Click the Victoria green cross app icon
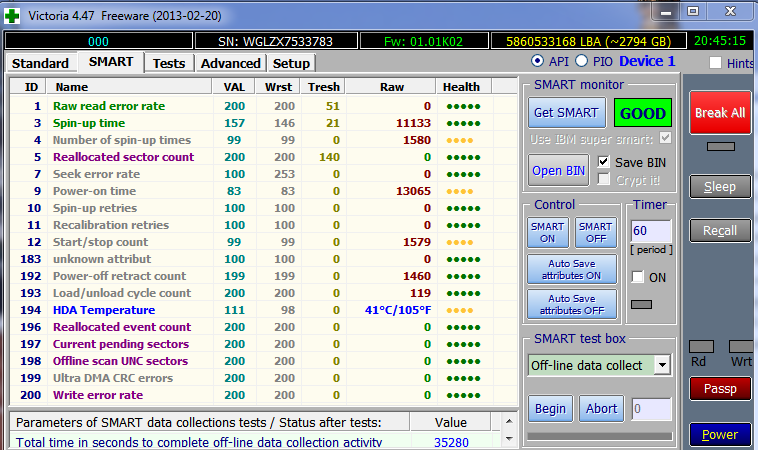 (x=12, y=16)
